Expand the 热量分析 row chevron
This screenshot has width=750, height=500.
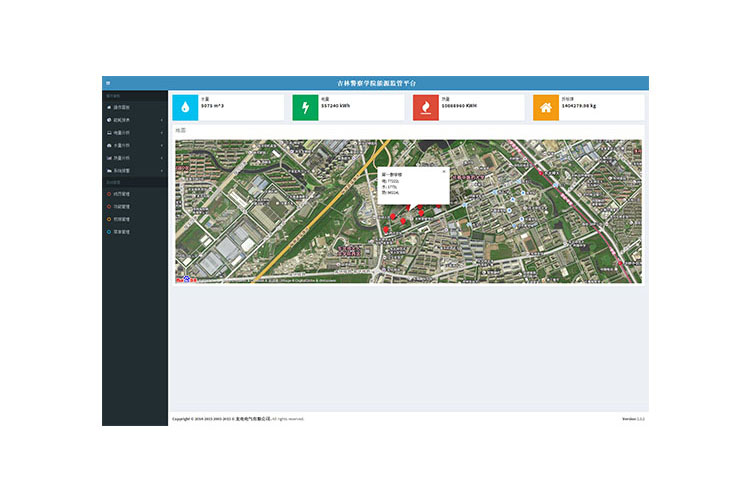click(x=162, y=158)
